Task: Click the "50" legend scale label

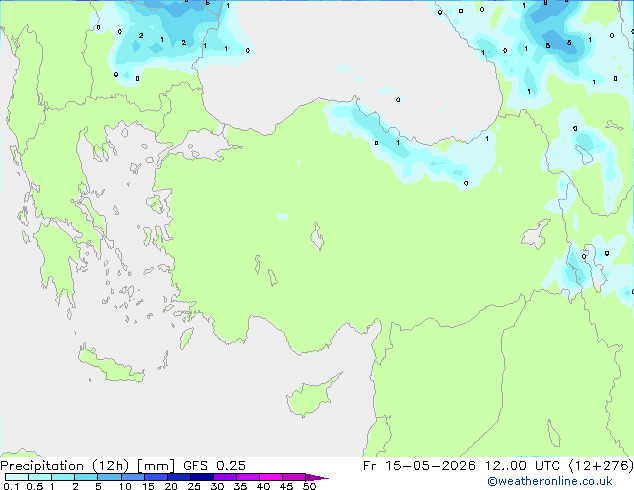Action: pos(309,486)
